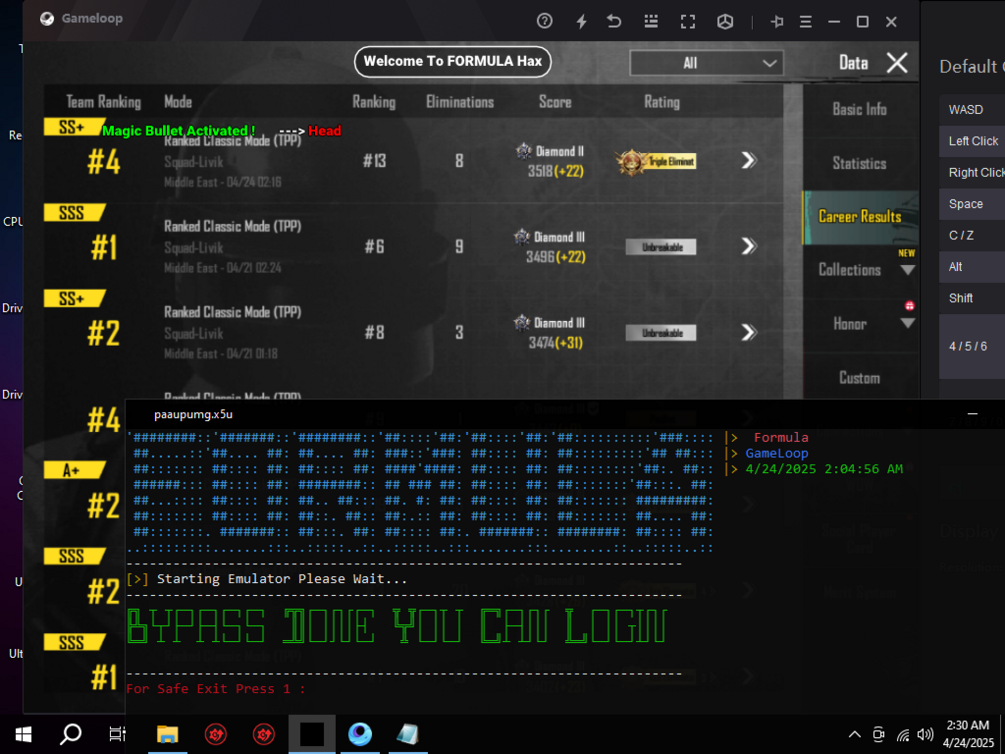Select the Left Click key mapping entry
Screen dimensions: 1005x754
coord(972,141)
